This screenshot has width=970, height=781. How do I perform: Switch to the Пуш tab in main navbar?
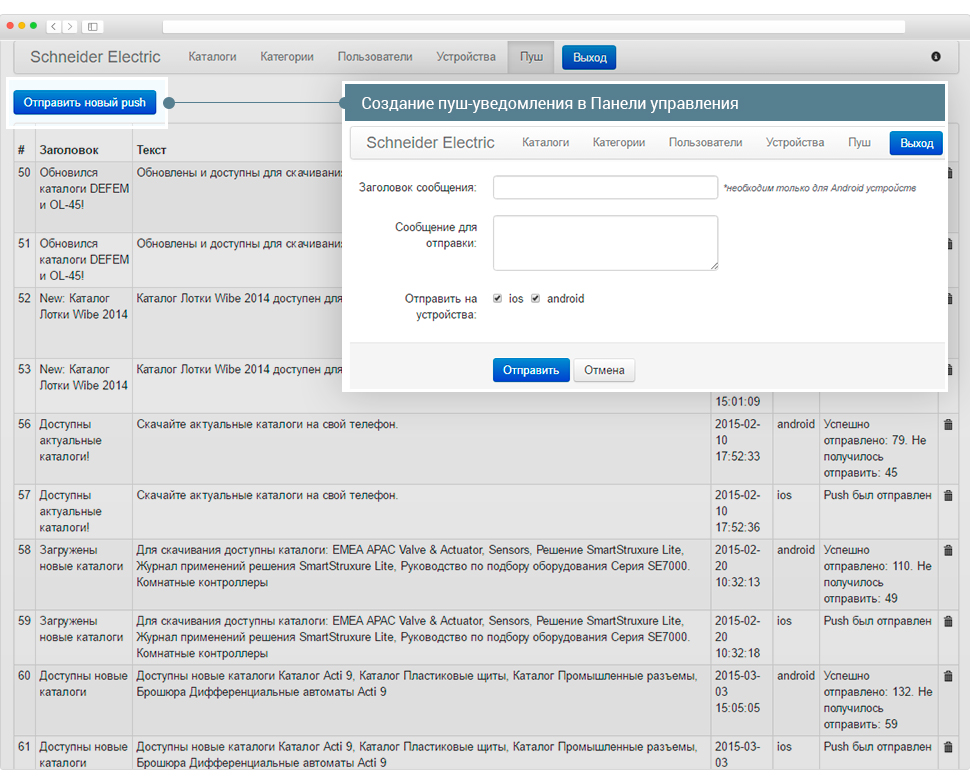[531, 57]
